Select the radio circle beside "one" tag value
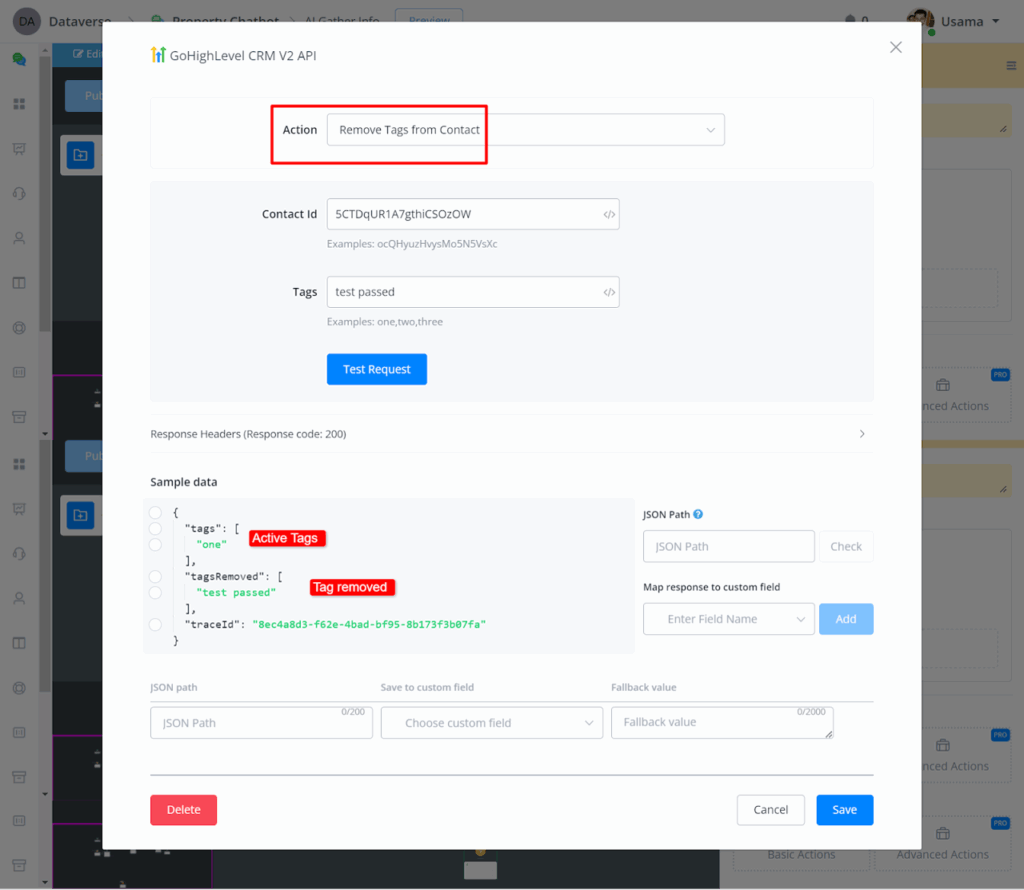1024x890 pixels. pyautogui.click(x=155, y=544)
